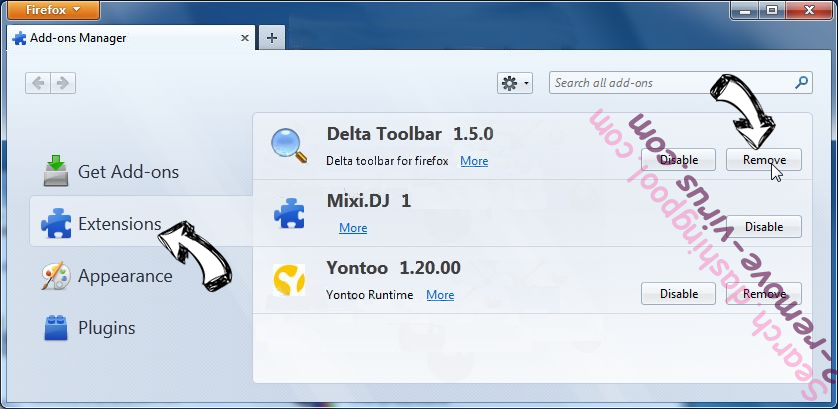Open a new tab with plus button

coord(271,38)
